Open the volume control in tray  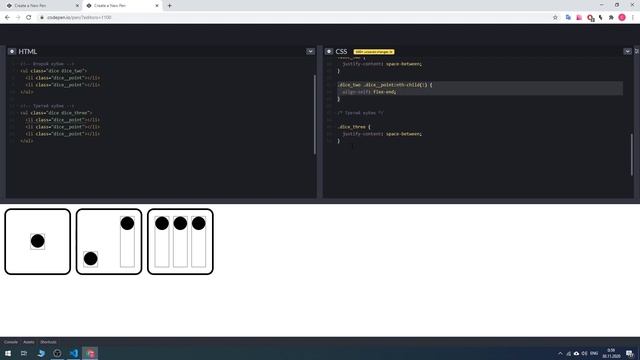click(x=584, y=353)
